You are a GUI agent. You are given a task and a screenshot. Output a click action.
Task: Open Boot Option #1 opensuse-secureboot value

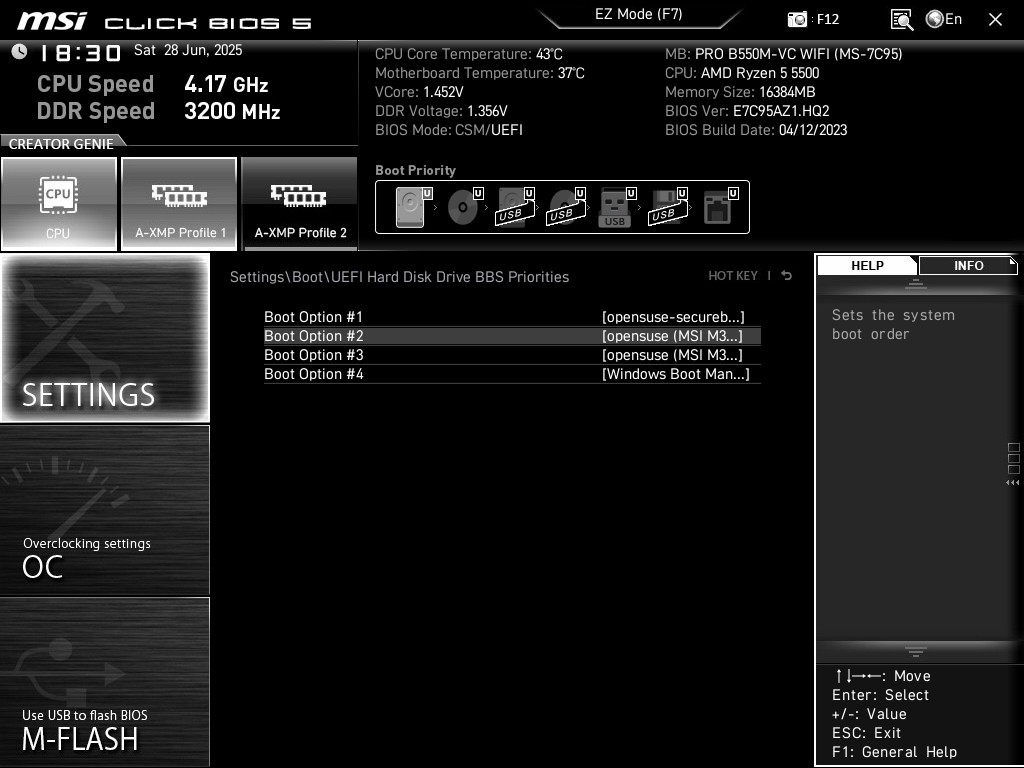pyautogui.click(x=673, y=317)
